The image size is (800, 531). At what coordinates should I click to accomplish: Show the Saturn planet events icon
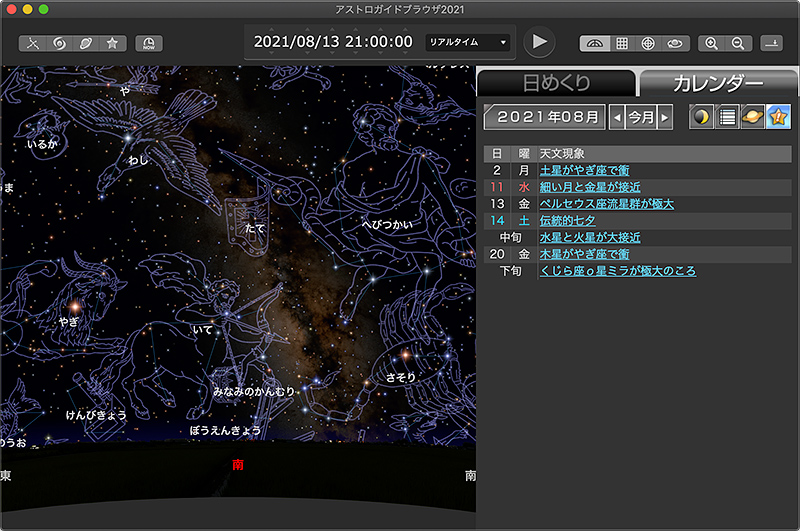753,117
